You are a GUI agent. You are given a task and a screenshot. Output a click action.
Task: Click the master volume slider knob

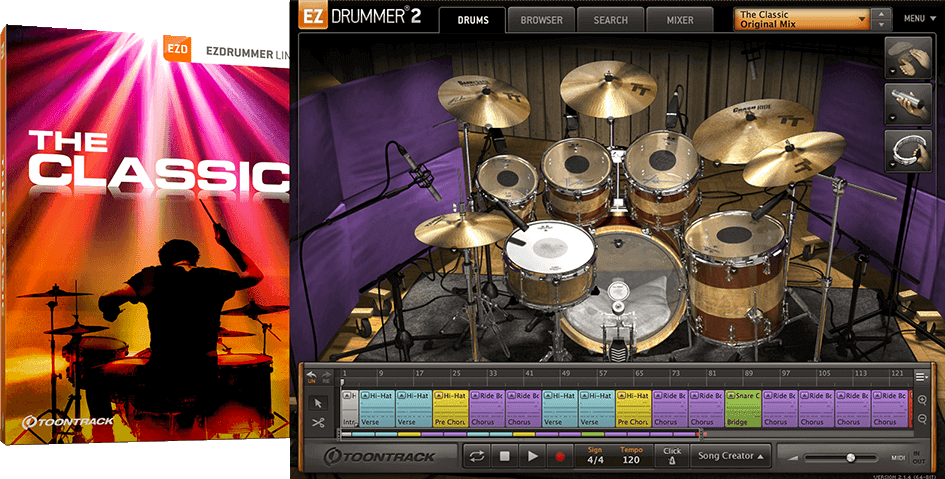(x=850, y=458)
